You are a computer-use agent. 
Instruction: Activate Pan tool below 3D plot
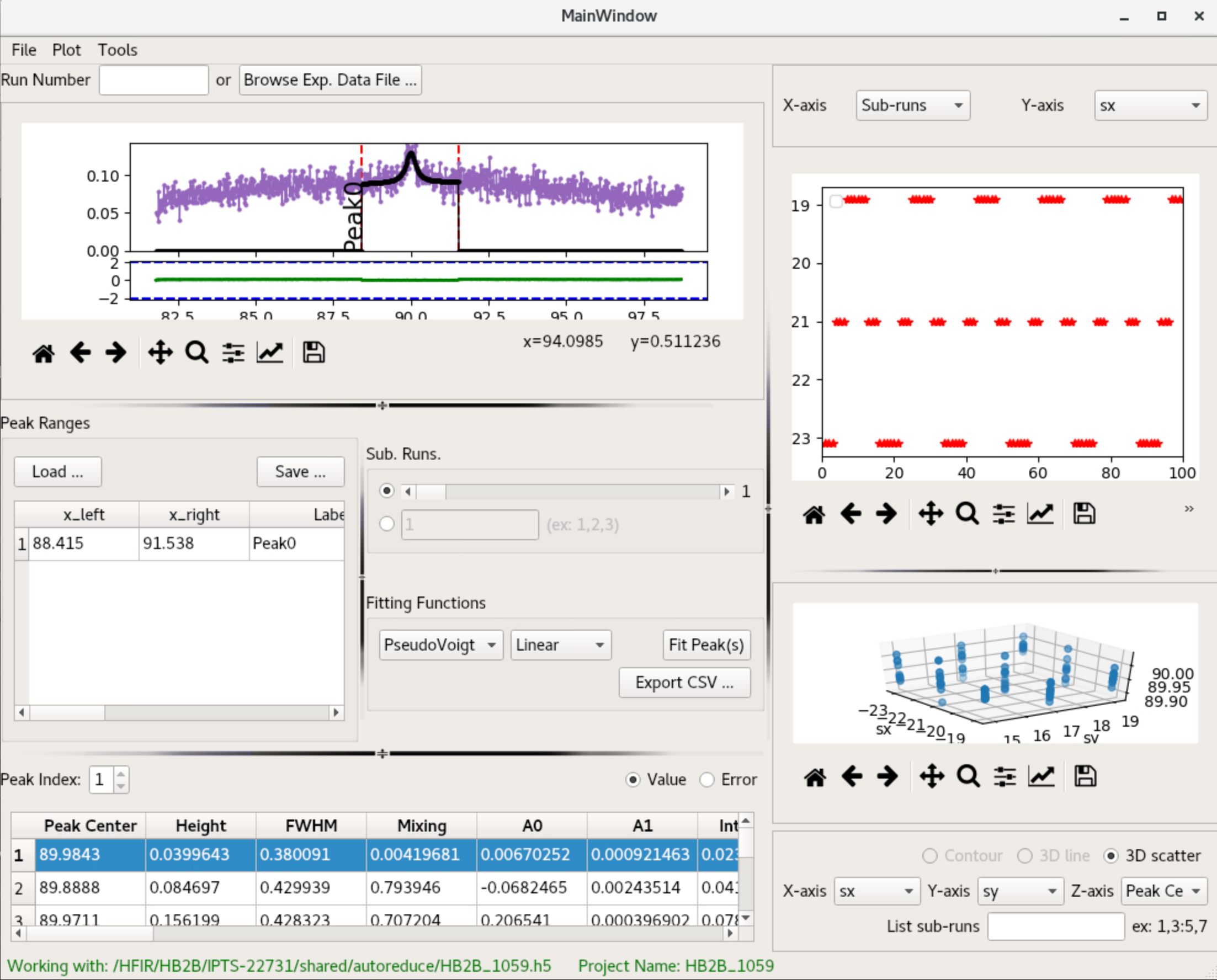coord(932,777)
